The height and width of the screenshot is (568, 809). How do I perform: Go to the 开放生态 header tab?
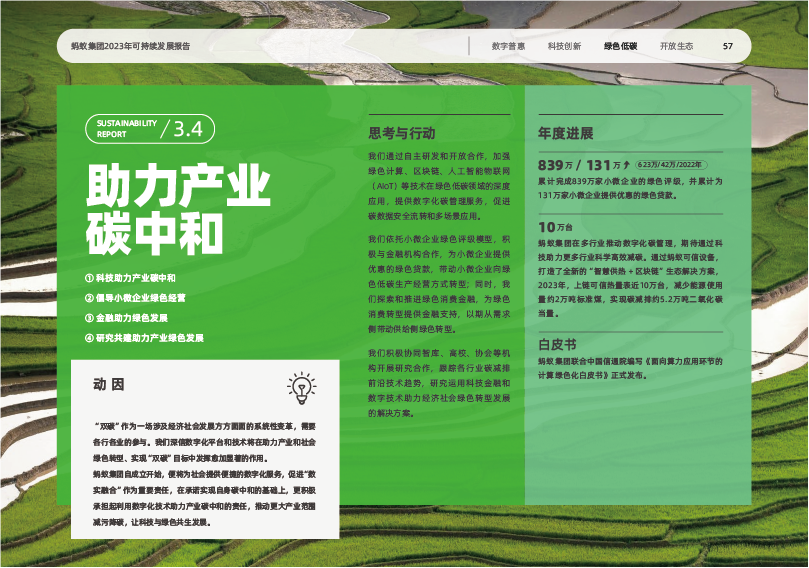pos(676,46)
